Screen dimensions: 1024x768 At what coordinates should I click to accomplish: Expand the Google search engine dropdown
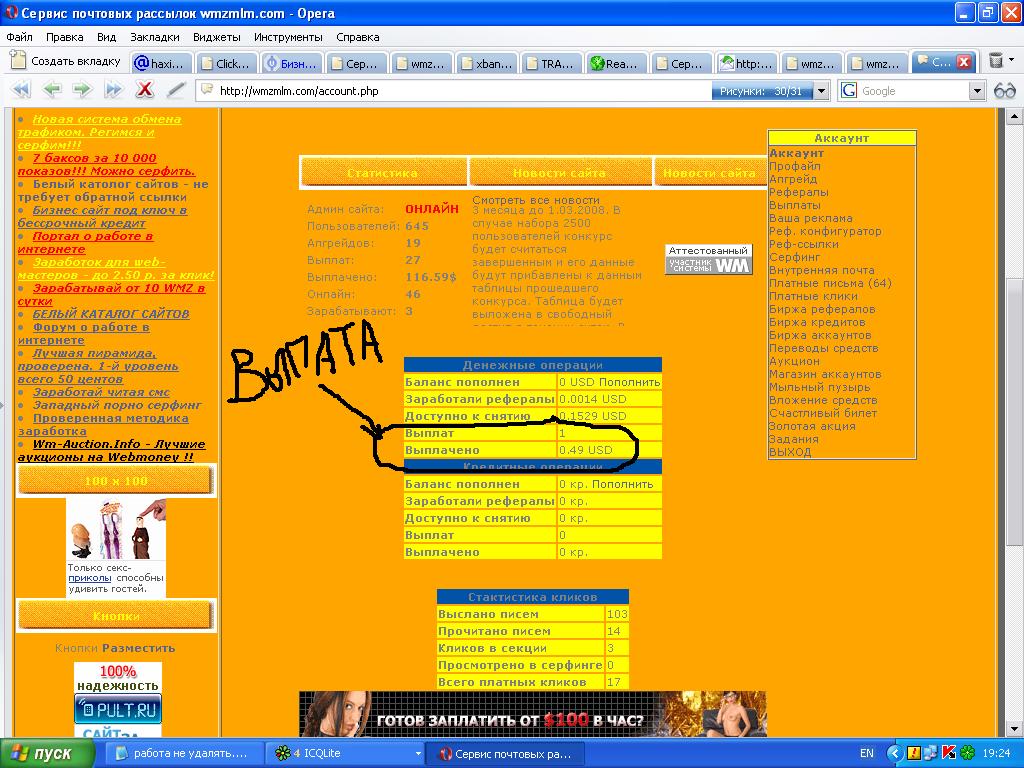(x=977, y=91)
